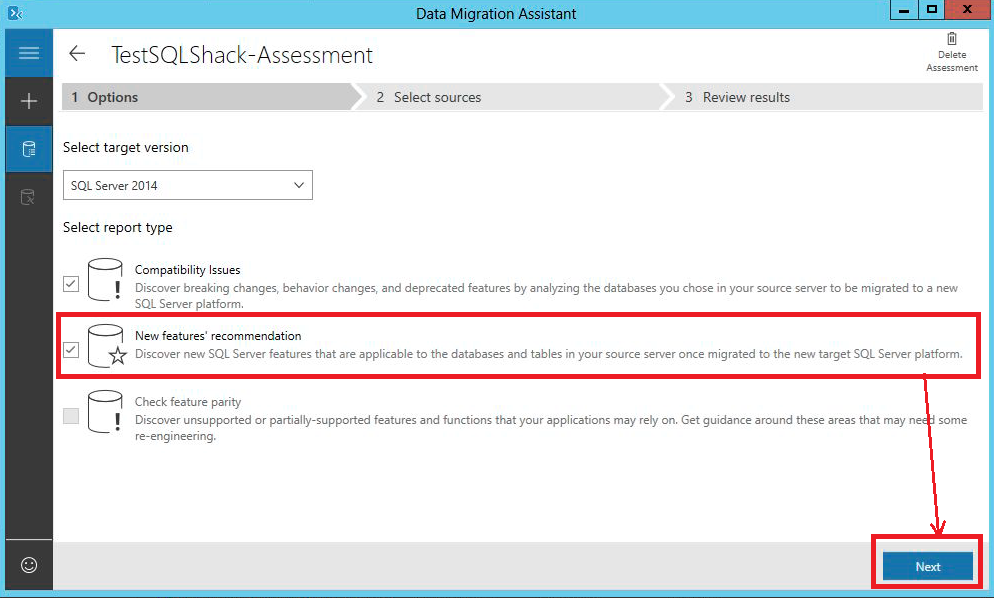Image resolution: width=994 pixels, height=598 pixels.
Task: Open the hamburger menu in the sidebar
Action: pos(29,53)
